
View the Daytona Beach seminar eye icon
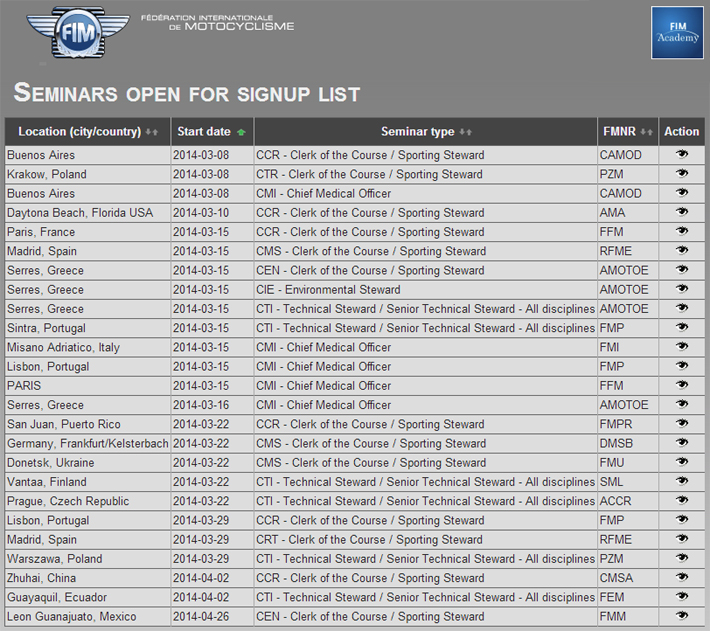tap(682, 213)
